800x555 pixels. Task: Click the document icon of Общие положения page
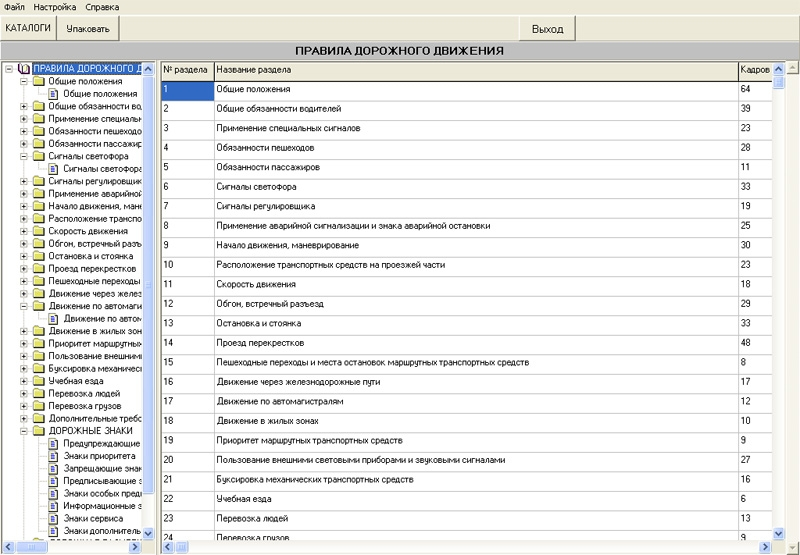(x=53, y=94)
